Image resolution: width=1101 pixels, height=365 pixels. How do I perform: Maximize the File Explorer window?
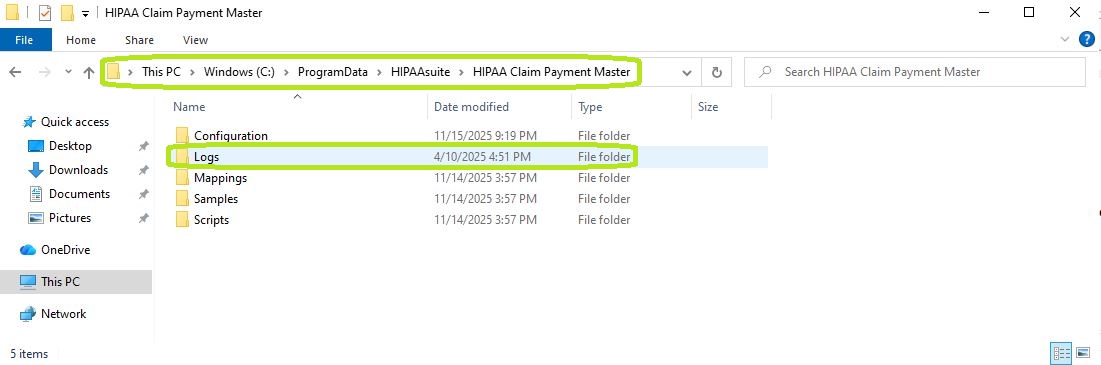1029,13
